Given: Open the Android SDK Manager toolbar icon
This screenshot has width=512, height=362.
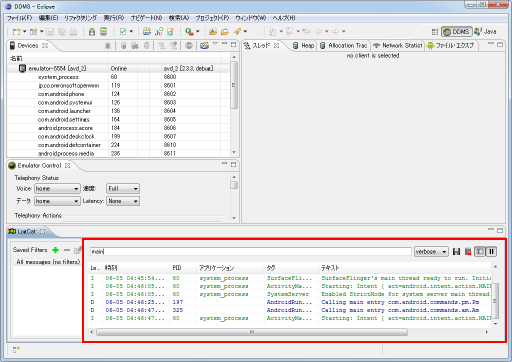Looking at the screenshot, I should point(92,32).
